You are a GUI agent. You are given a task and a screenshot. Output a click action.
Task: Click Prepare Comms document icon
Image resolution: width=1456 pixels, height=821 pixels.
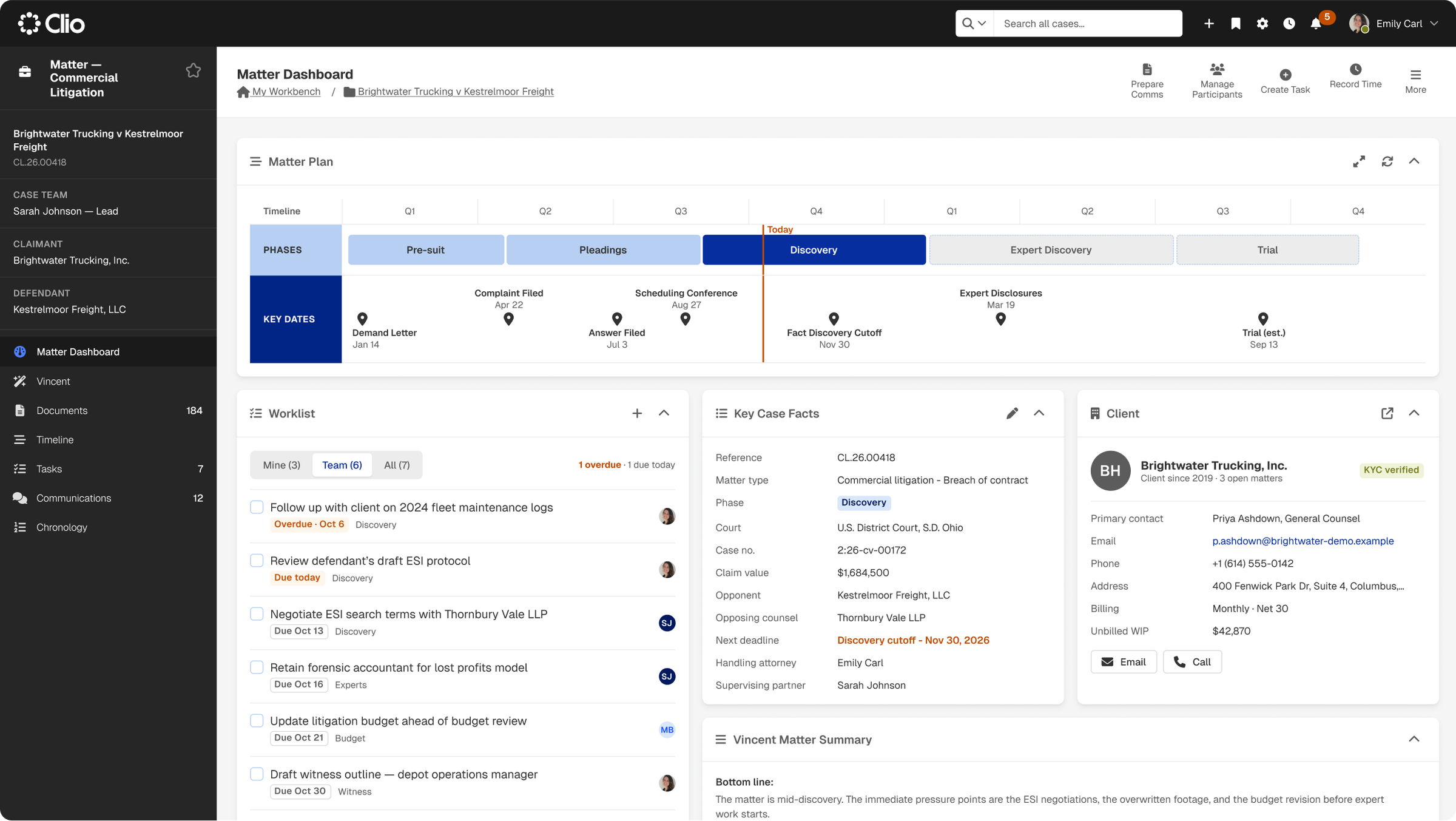point(1147,69)
